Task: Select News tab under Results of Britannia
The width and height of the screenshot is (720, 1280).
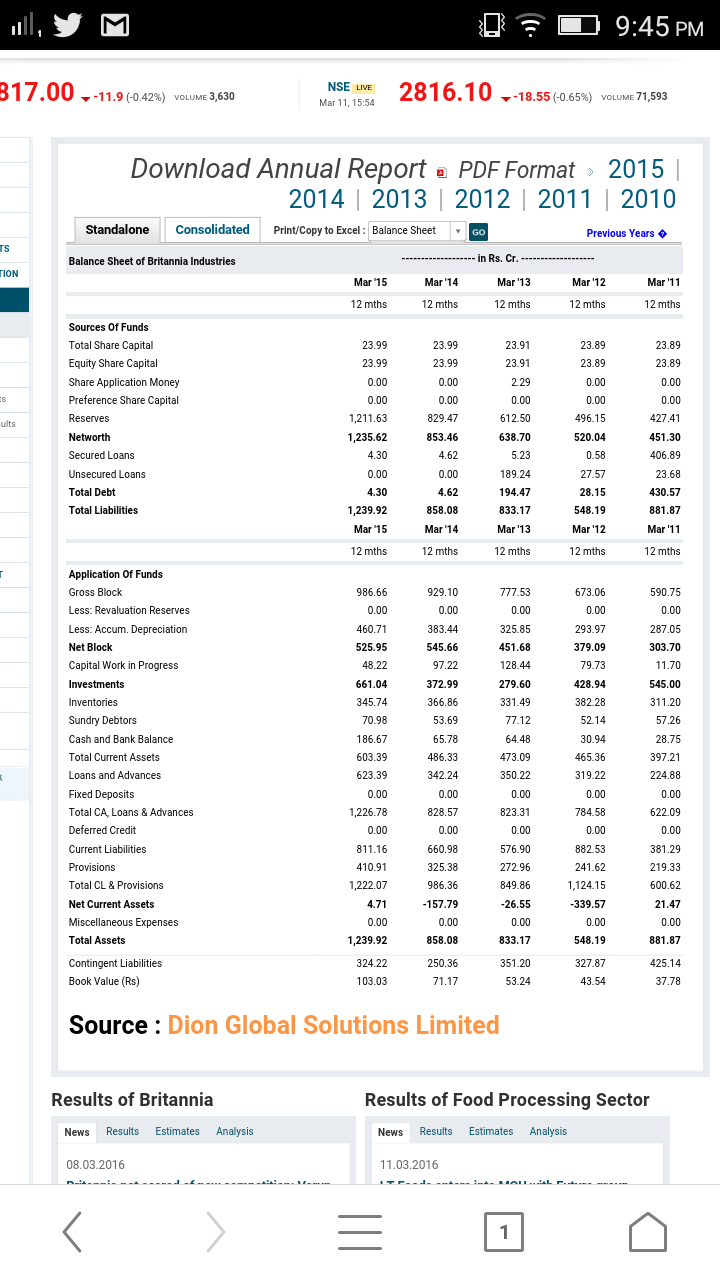Action: click(77, 1132)
